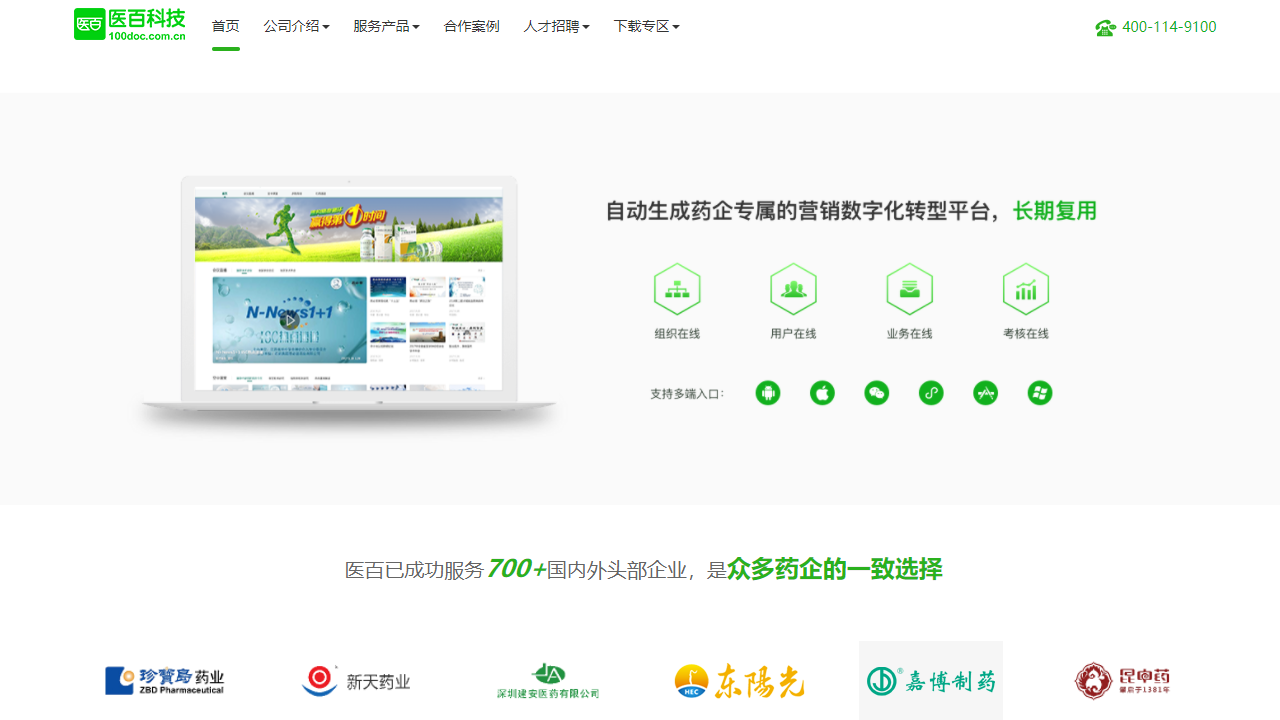Click the Windows platform entry icon

click(1040, 393)
